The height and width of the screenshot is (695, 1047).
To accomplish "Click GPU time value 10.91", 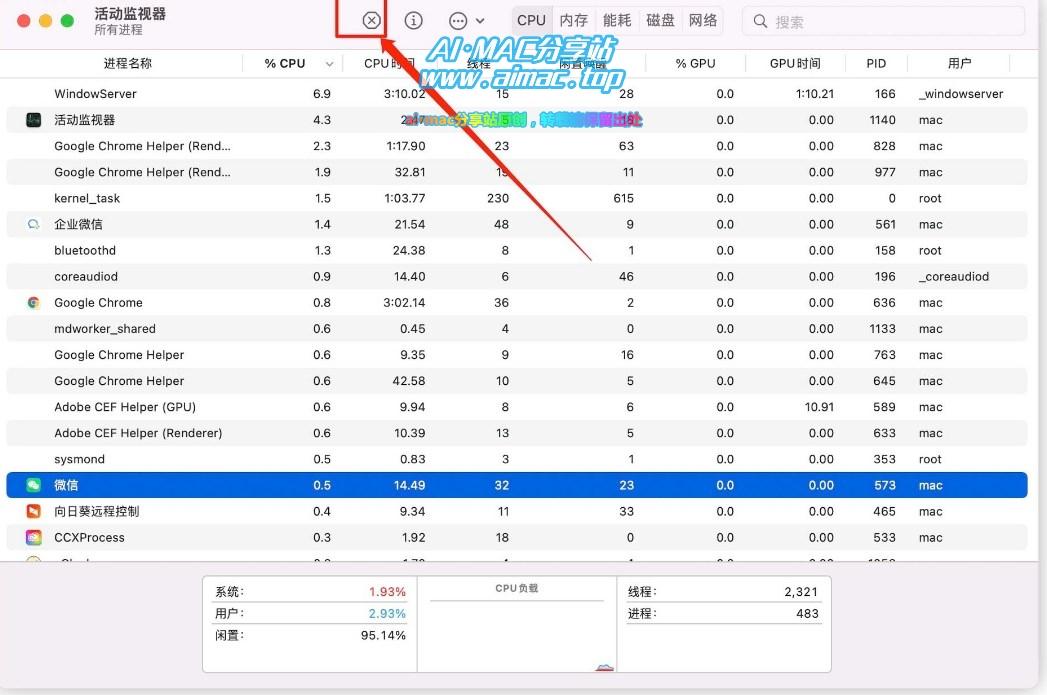I will (x=819, y=407).
